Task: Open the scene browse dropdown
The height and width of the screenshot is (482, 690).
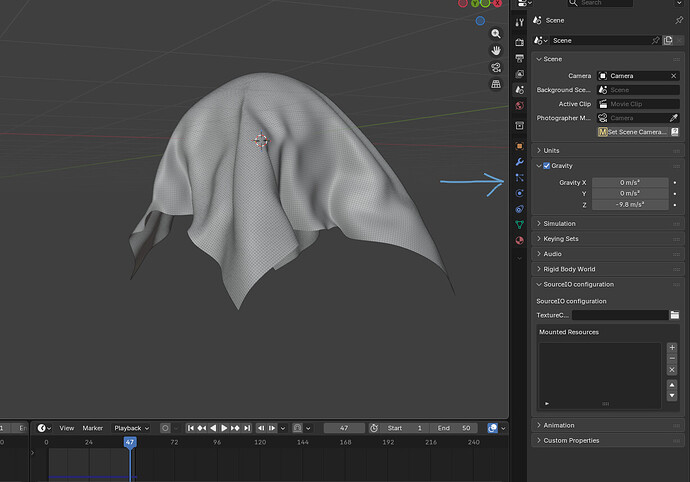Action: click(540, 40)
